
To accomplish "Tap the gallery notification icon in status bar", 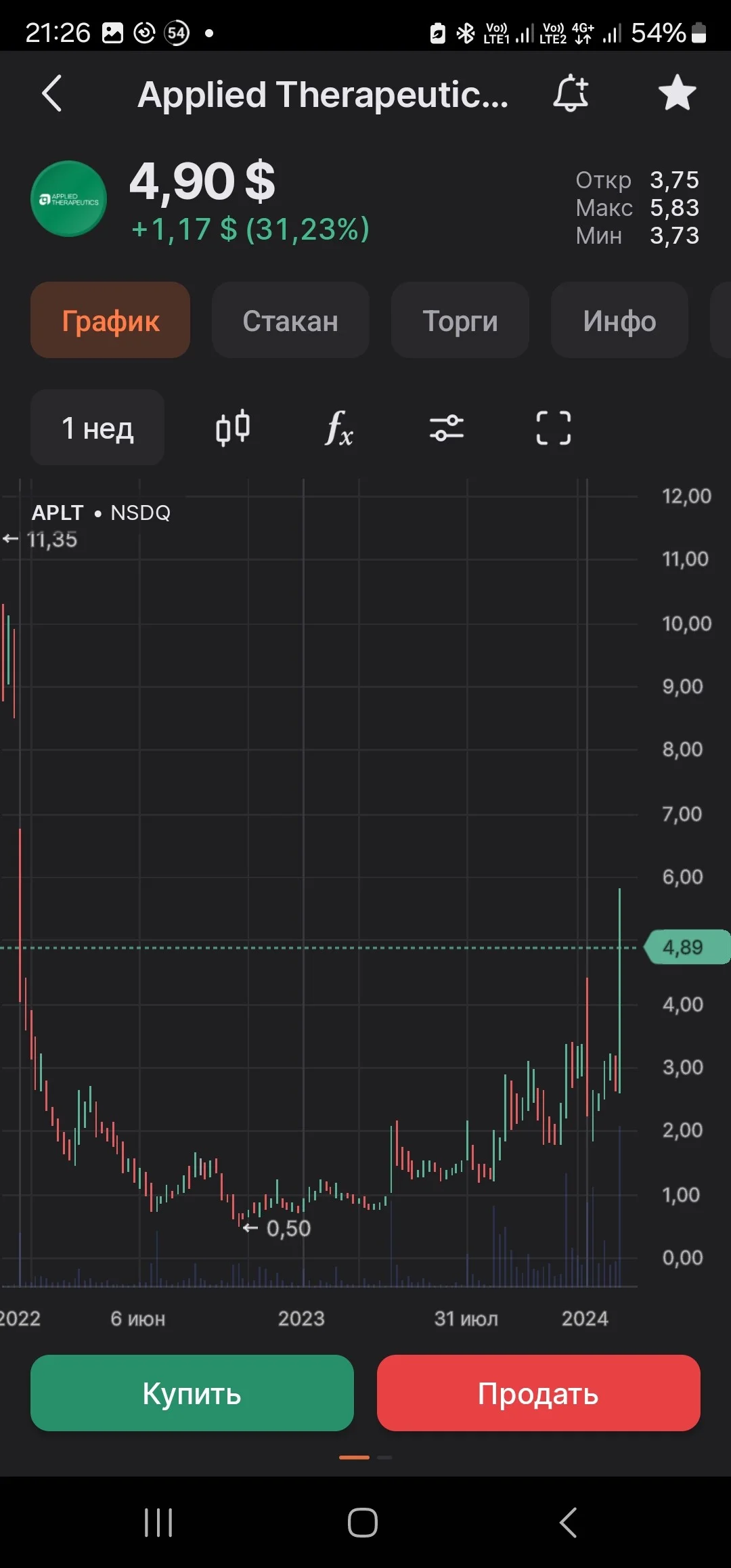I will (112, 32).
